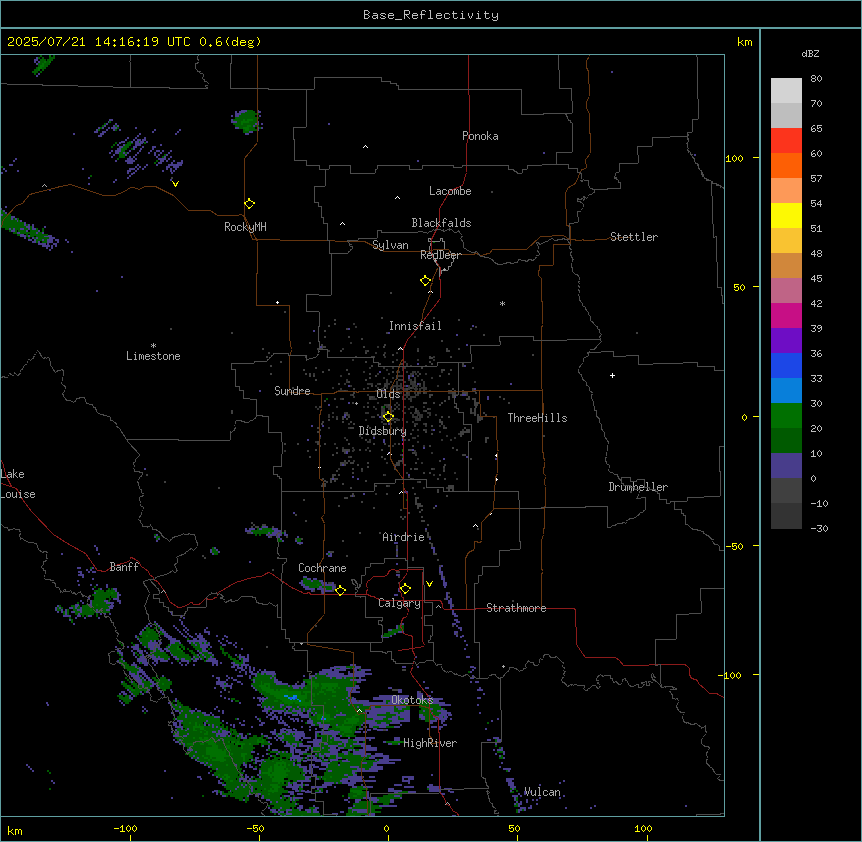The image size is (862, 842).
Task: Click the Strathmore city label
Action: click(516, 608)
